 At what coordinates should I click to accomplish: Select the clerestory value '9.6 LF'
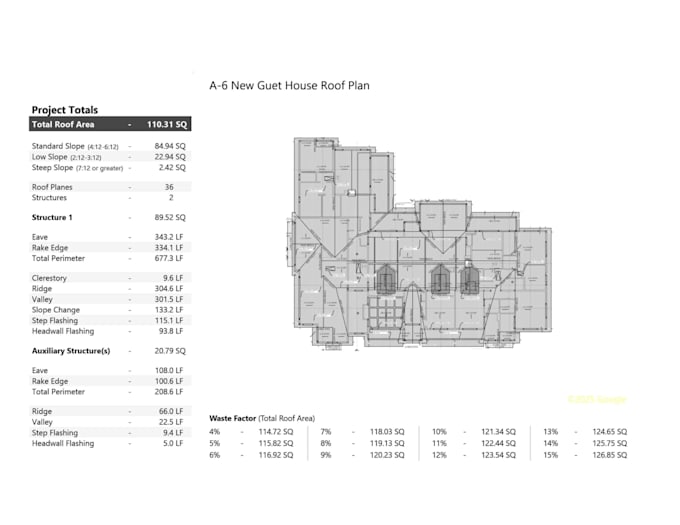pyautogui.click(x=173, y=278)
